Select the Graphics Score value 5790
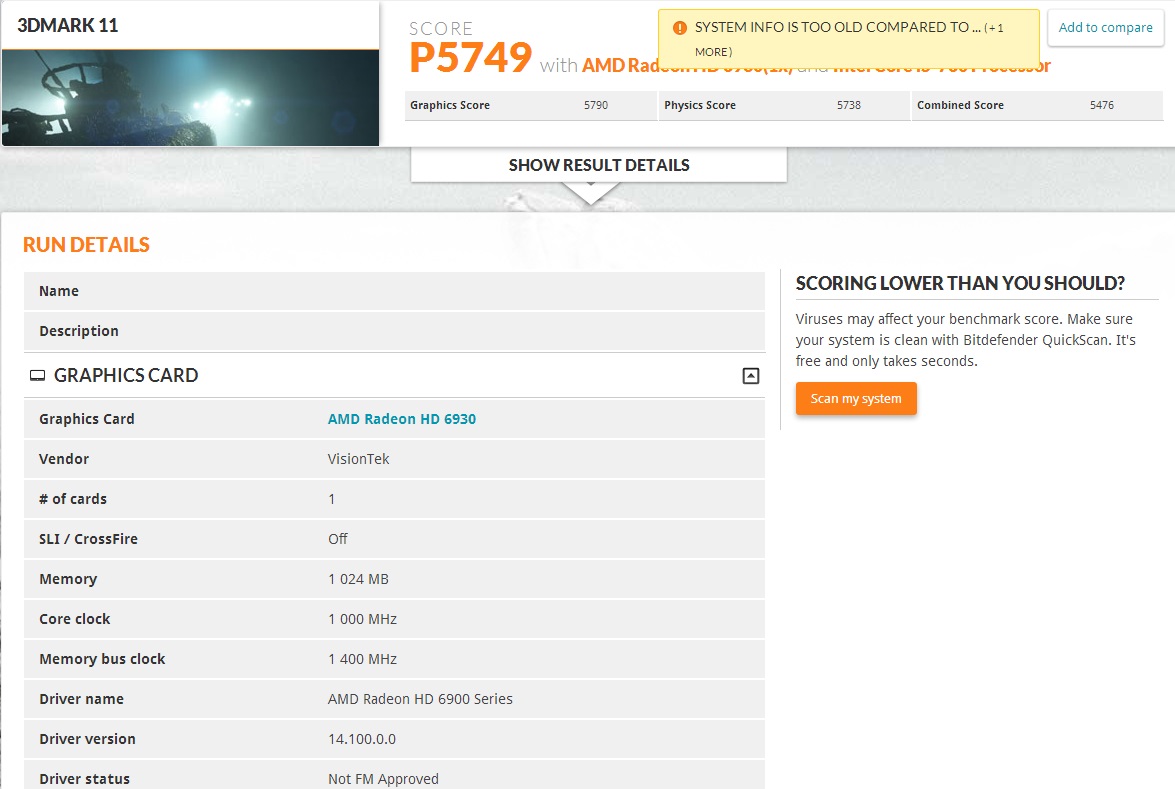The width and height of the screenshot is (1175, 789). tap(596, 105)
